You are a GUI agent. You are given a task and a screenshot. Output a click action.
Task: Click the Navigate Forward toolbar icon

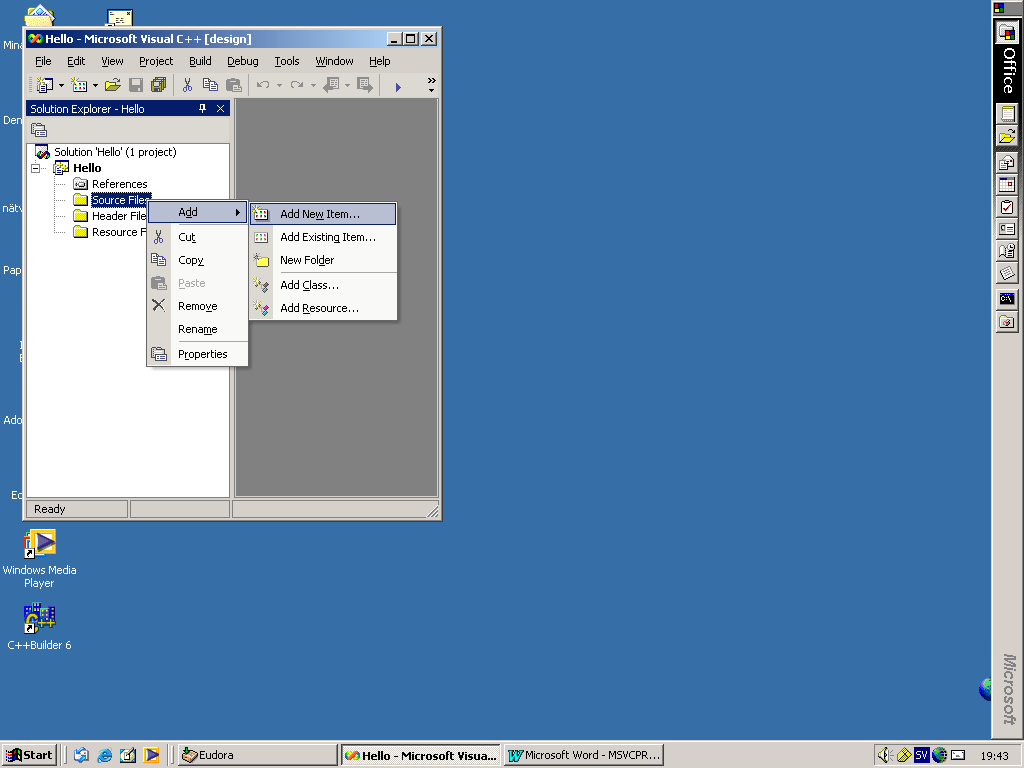(364, 85)
